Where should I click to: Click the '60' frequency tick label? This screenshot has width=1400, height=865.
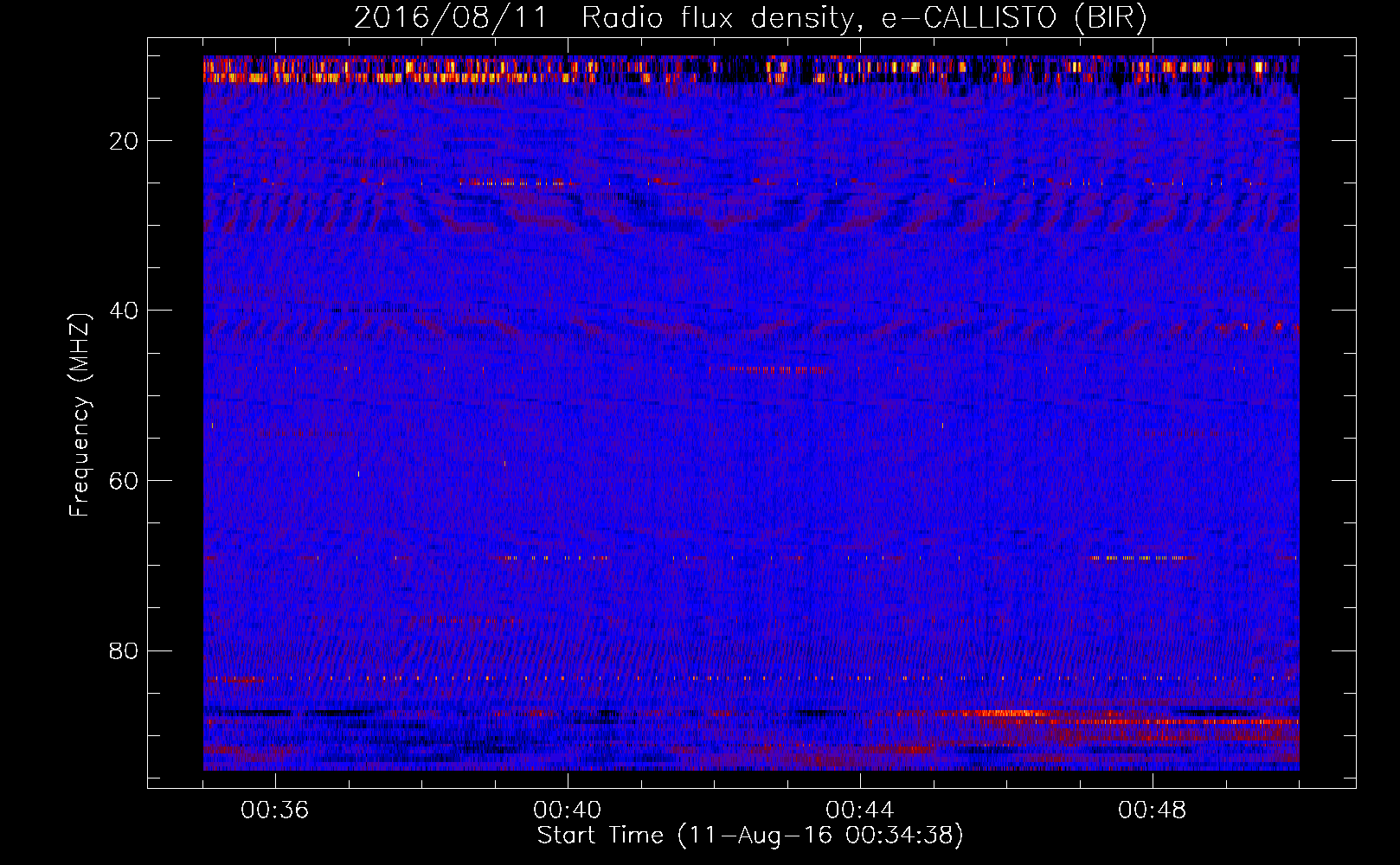[125, 481]
